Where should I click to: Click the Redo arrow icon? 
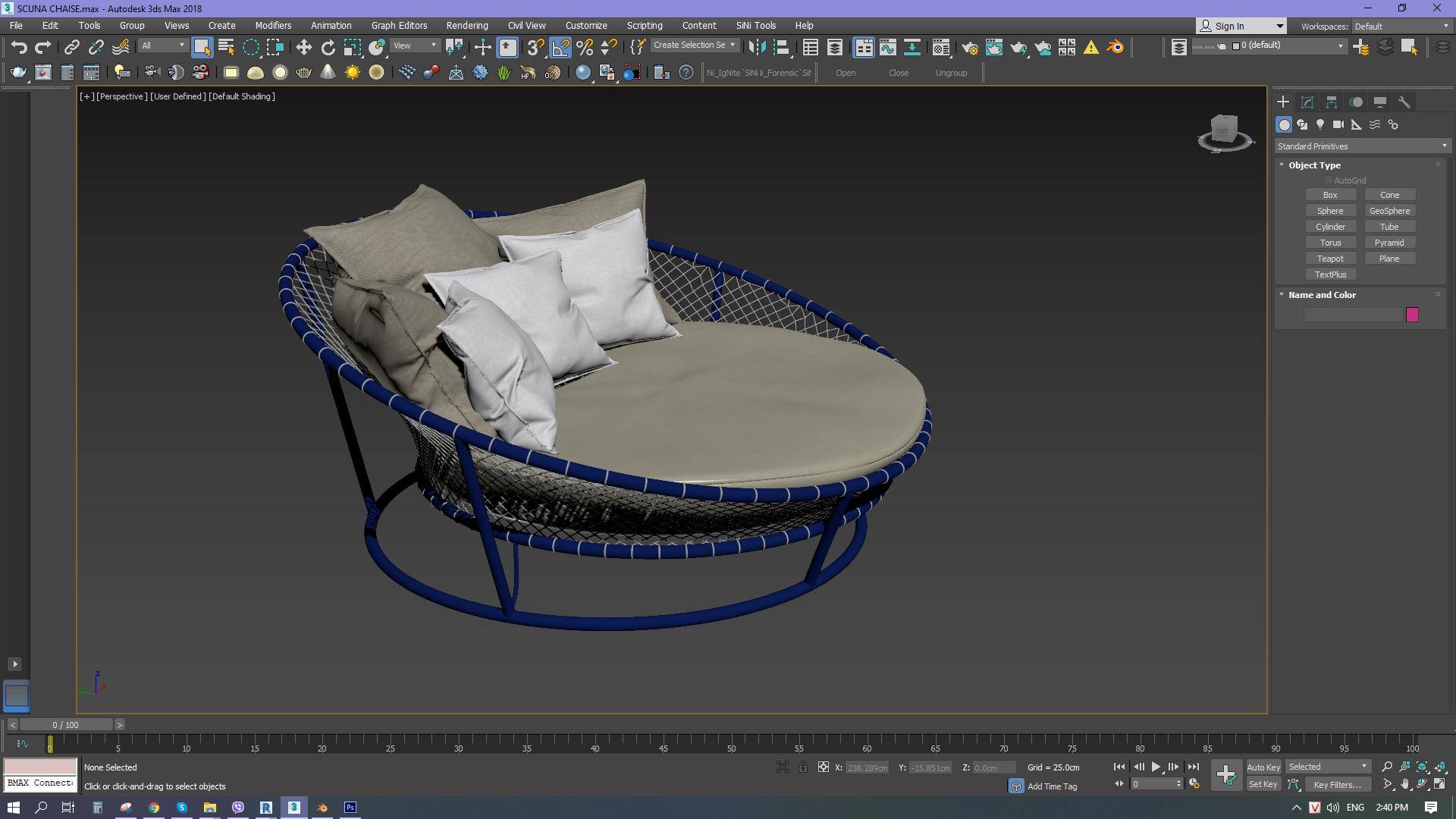43,47
